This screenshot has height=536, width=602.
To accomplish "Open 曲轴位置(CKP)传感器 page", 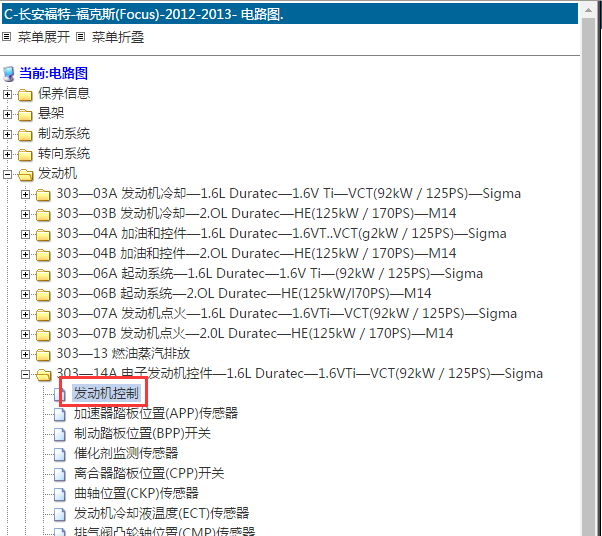I will click(136, 493).
